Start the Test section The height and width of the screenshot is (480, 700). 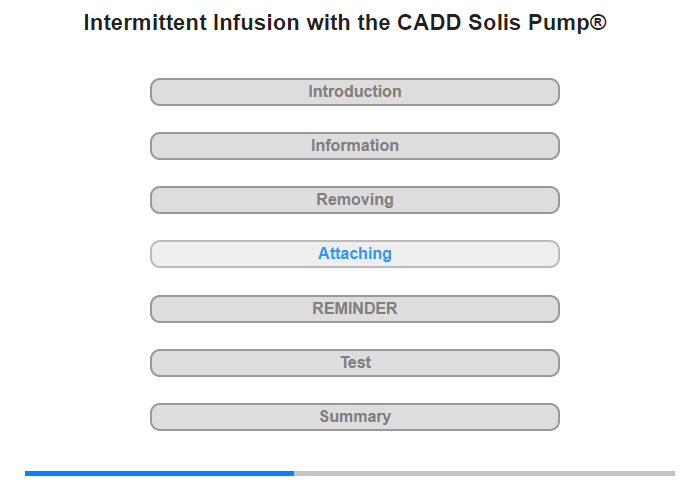click(x=354, y=363)
